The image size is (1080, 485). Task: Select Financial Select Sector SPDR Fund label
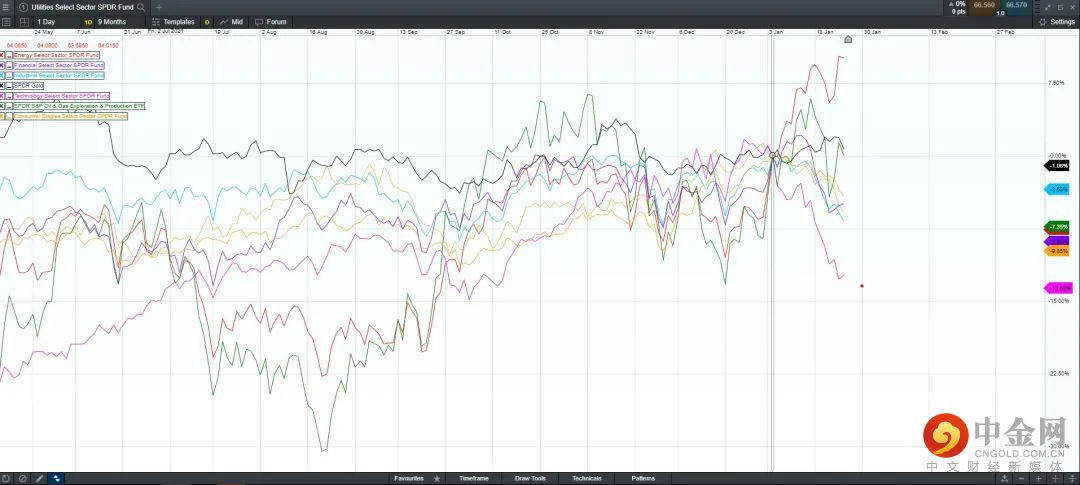(x=59, y=65)
